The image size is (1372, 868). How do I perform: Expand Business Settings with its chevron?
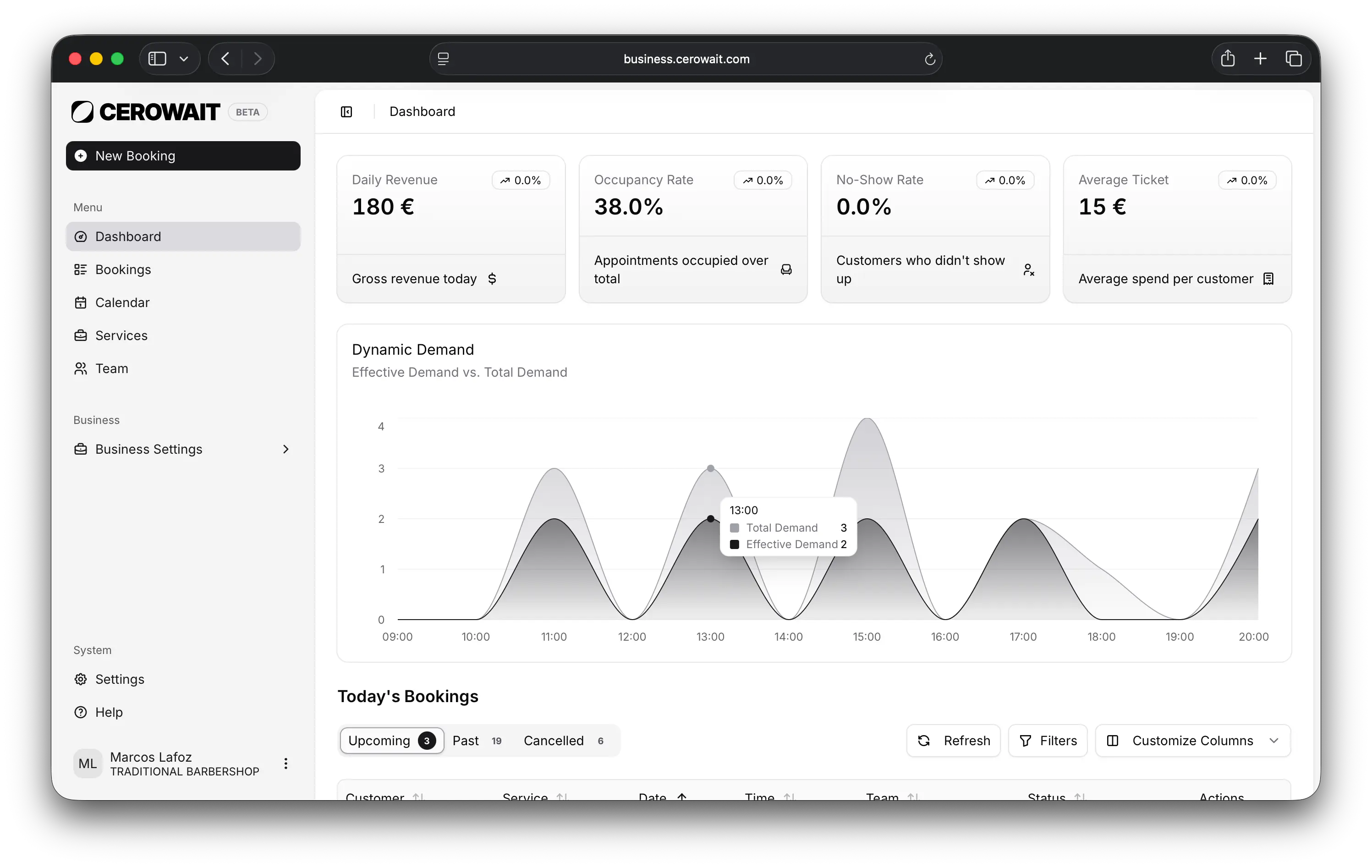[285, 449]
